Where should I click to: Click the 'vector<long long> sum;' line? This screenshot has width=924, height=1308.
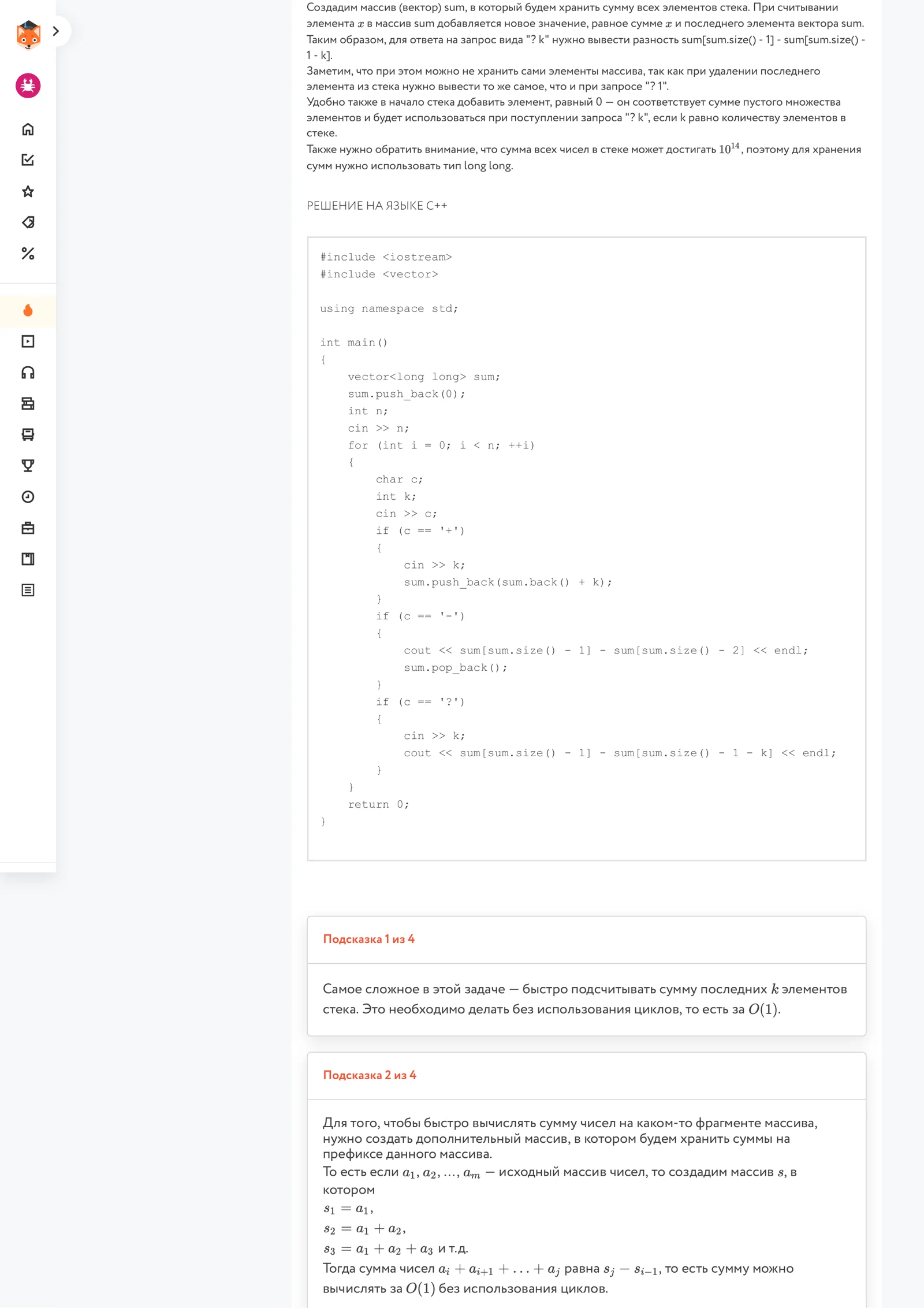point(424,377)
